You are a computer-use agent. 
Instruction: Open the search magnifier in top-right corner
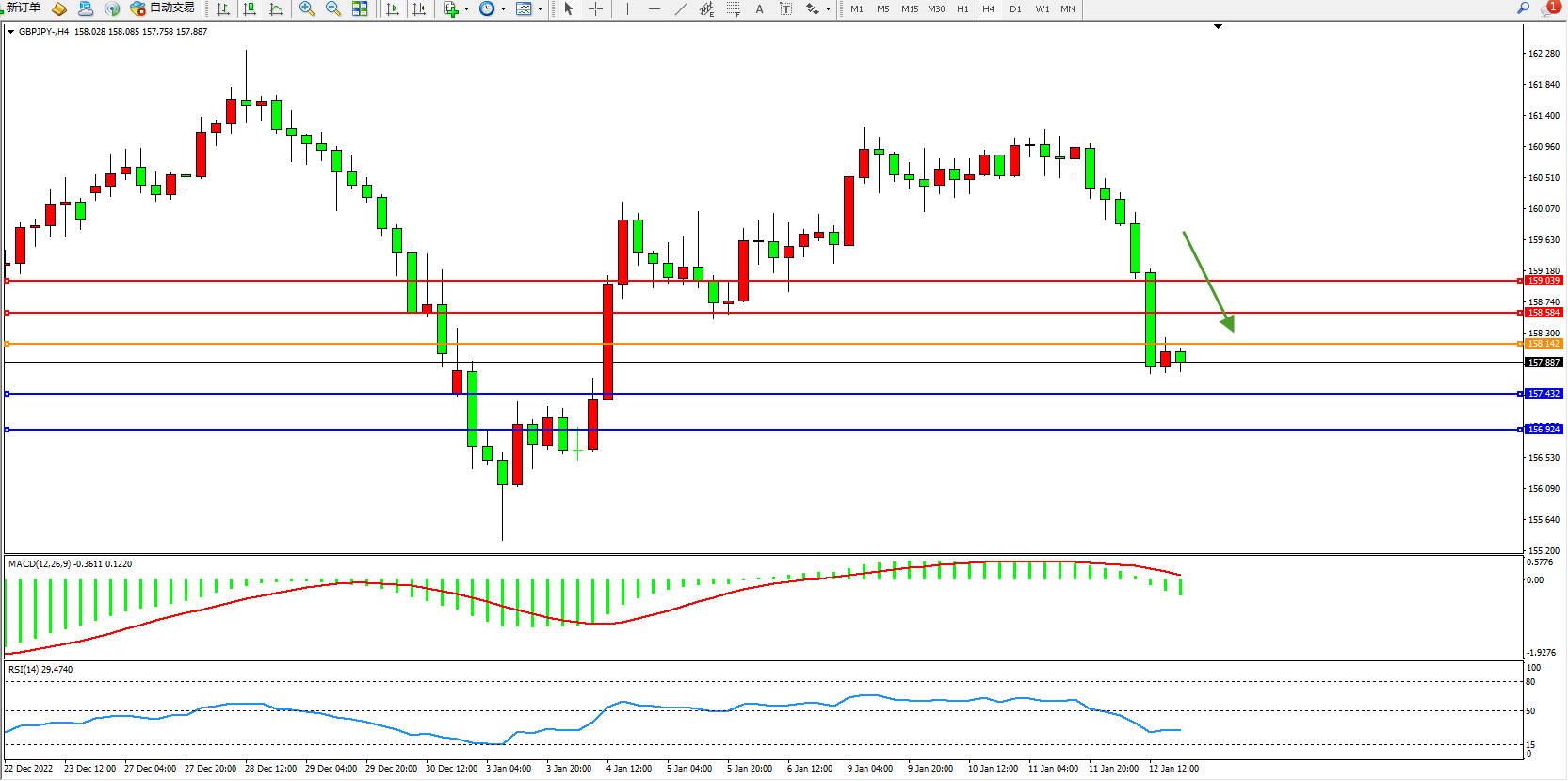coord(1523,8)
